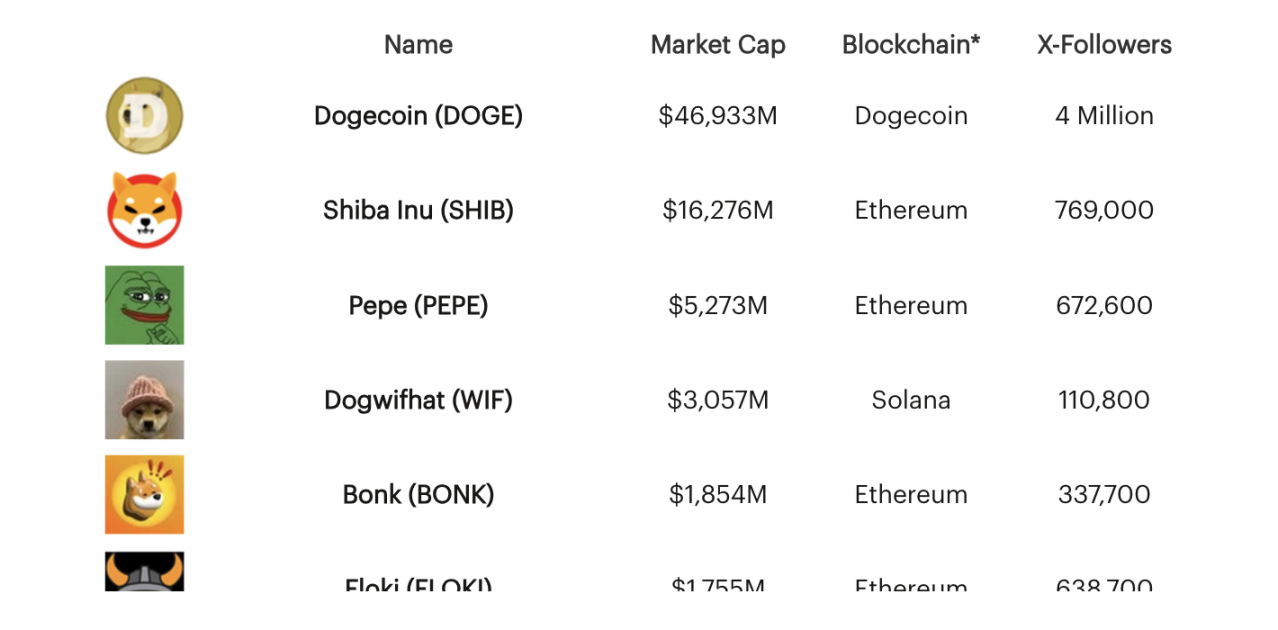Click the Blockchain* column header

coord(911,45)
